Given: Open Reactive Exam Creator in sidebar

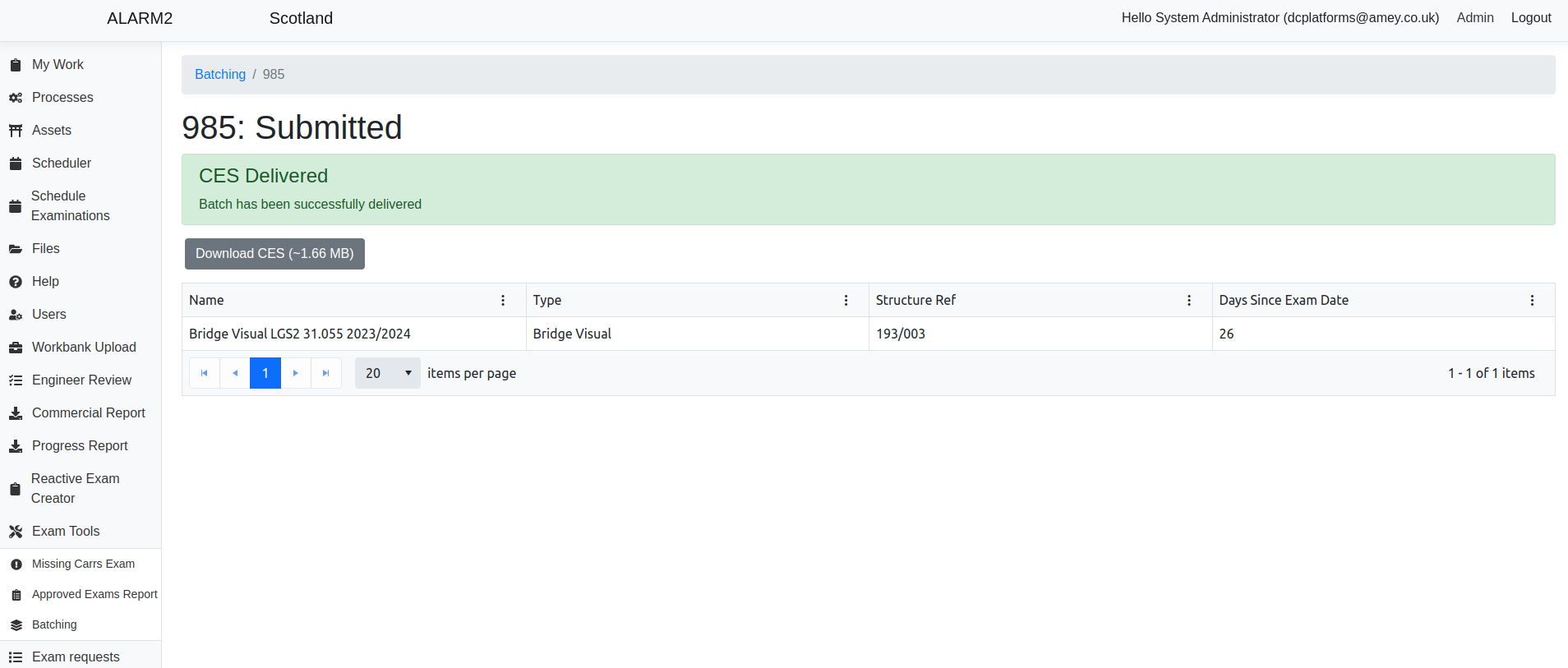Looking at the screenshot, I should 76,488.
